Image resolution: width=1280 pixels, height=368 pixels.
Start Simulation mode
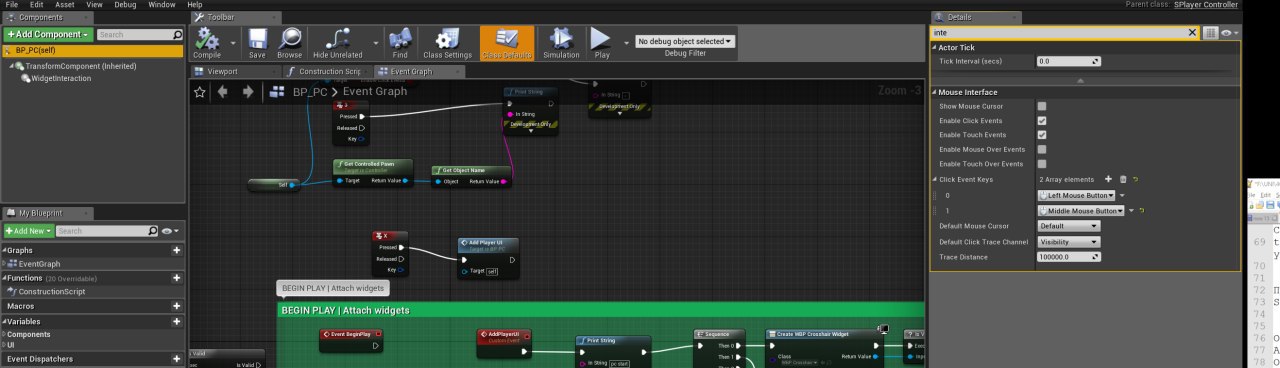tap(561, 42)
